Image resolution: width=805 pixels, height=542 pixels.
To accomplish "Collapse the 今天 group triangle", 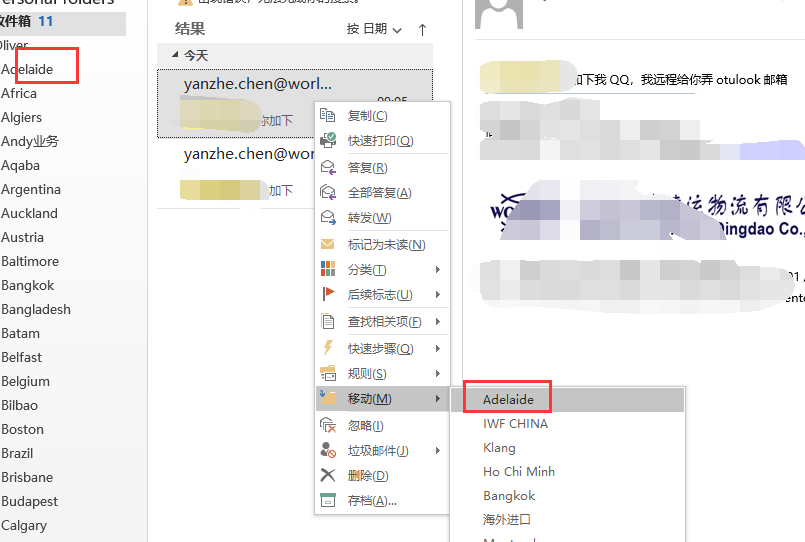I will [x=175, y=54].
